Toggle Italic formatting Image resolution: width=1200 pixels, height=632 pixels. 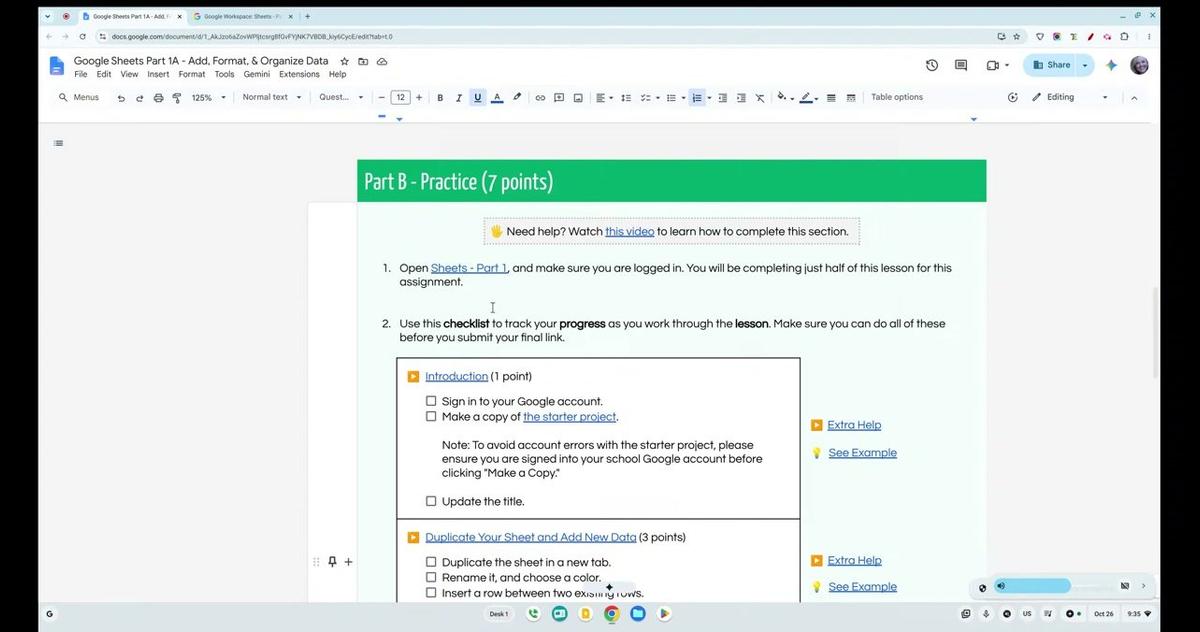tap(459, 98)
